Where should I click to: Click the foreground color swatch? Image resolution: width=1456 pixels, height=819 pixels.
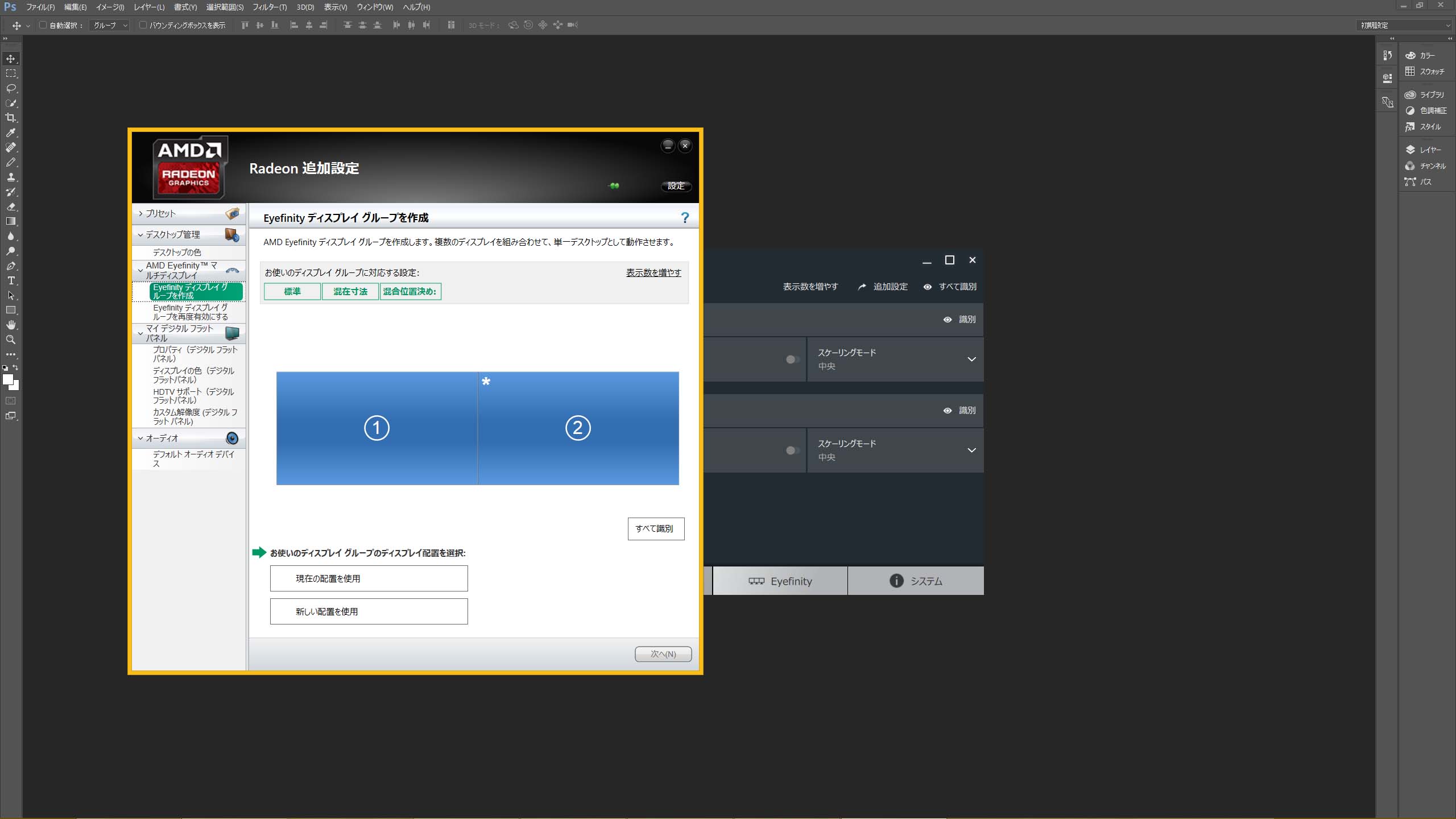click(x=7, y=379)
